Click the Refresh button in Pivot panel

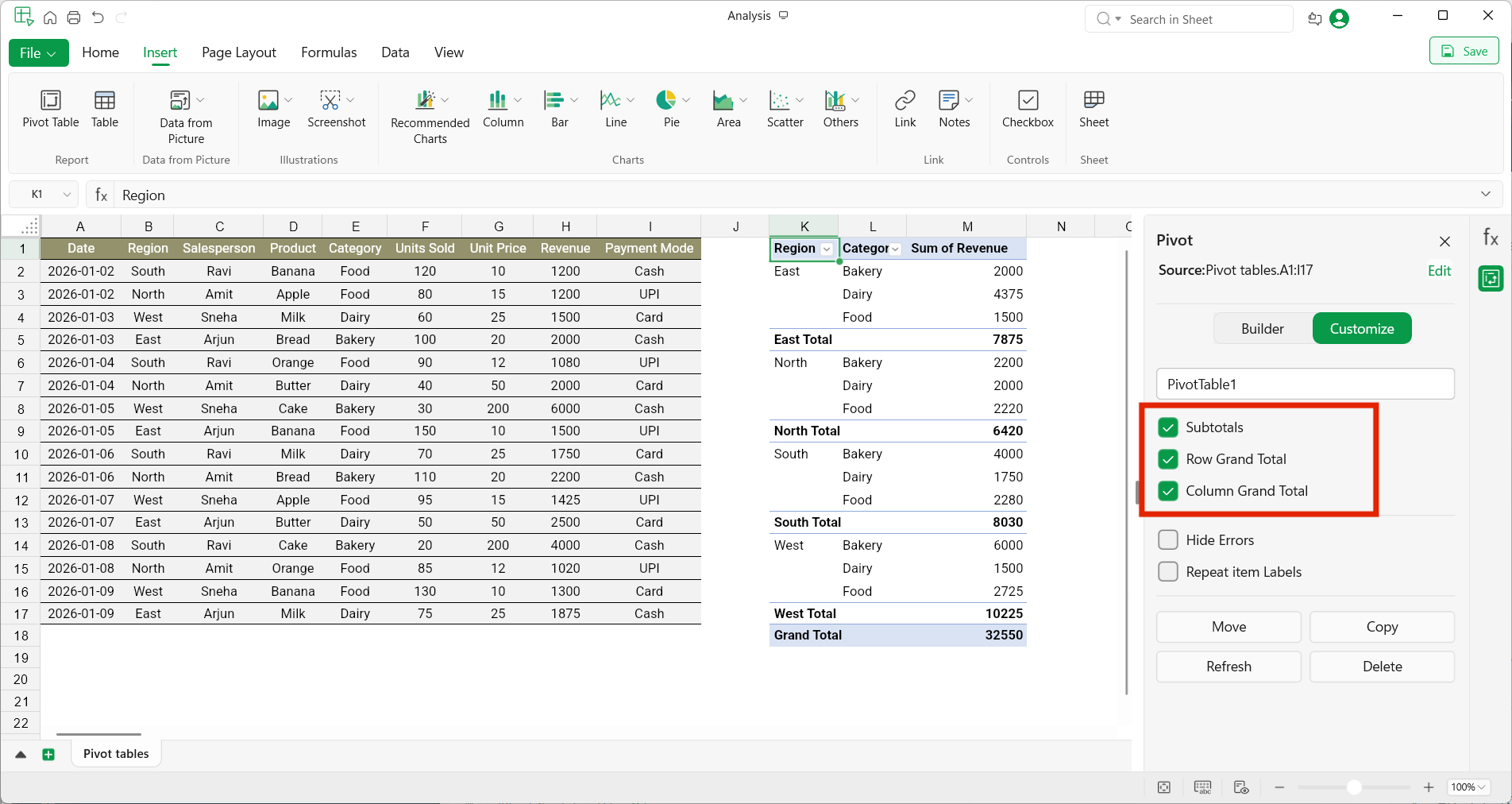[x=1228, y=667]
